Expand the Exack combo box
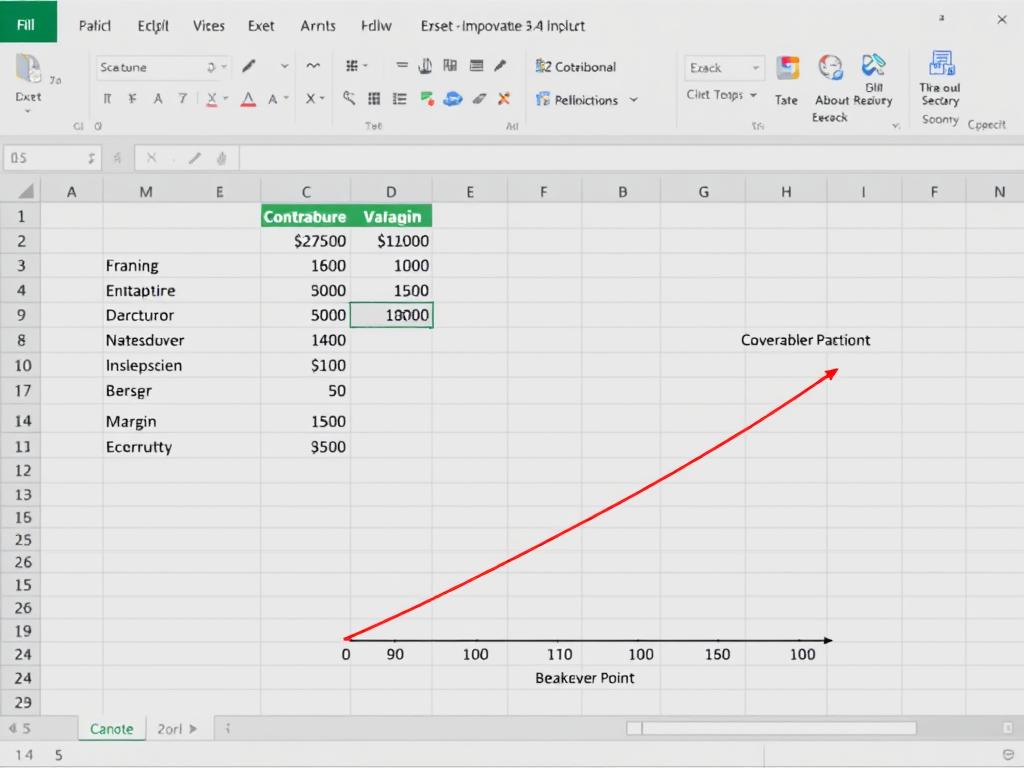1024x768 pixels. [x=724, y=68]
